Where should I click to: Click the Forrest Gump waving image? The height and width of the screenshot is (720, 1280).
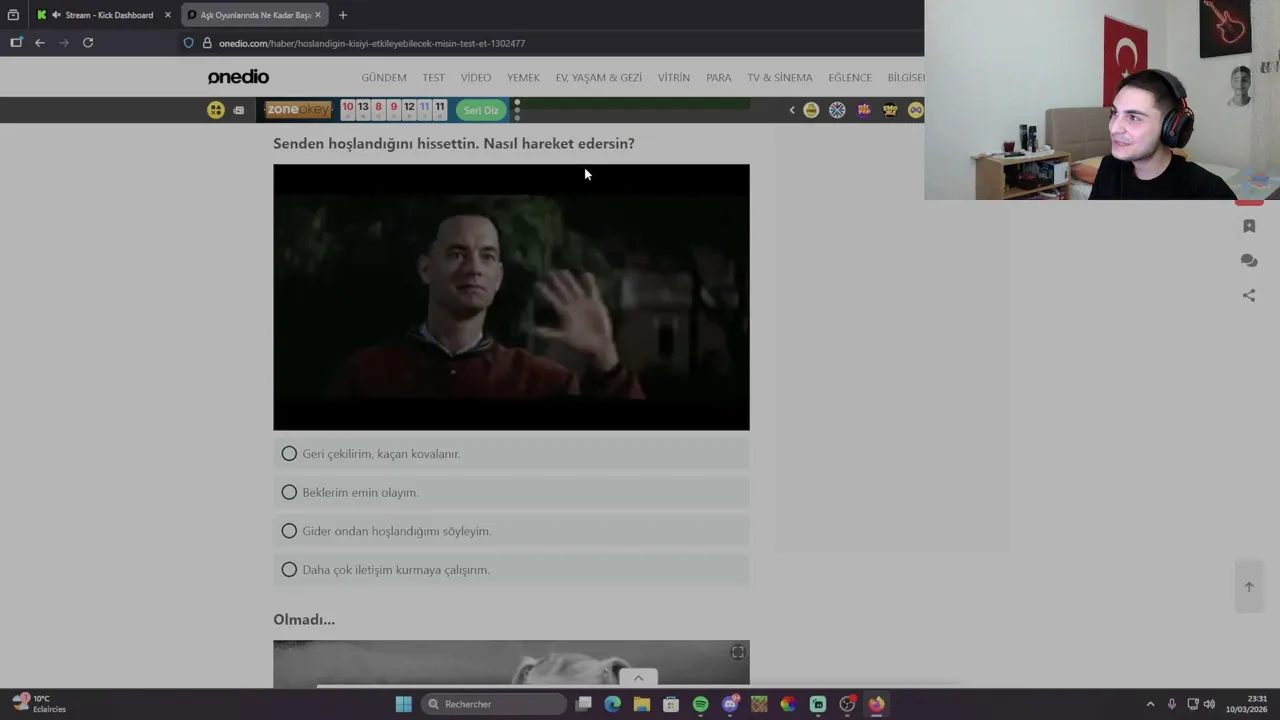511,297
